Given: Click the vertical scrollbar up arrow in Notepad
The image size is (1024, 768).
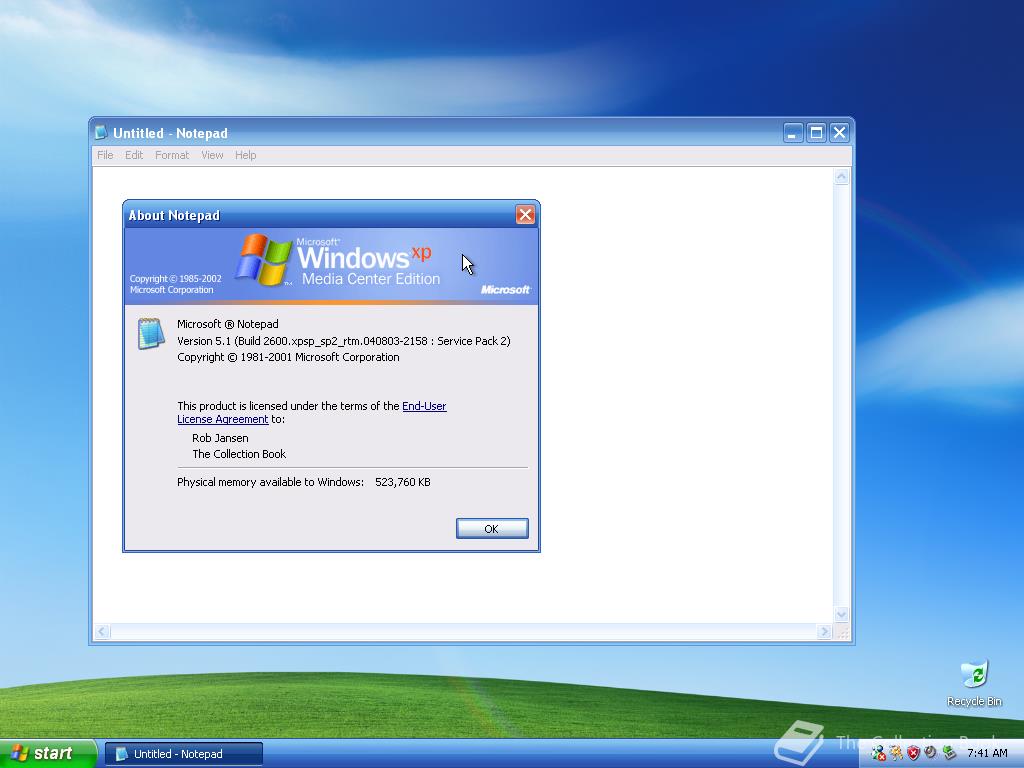Looking at the screenshot, I should click(841, 176).
